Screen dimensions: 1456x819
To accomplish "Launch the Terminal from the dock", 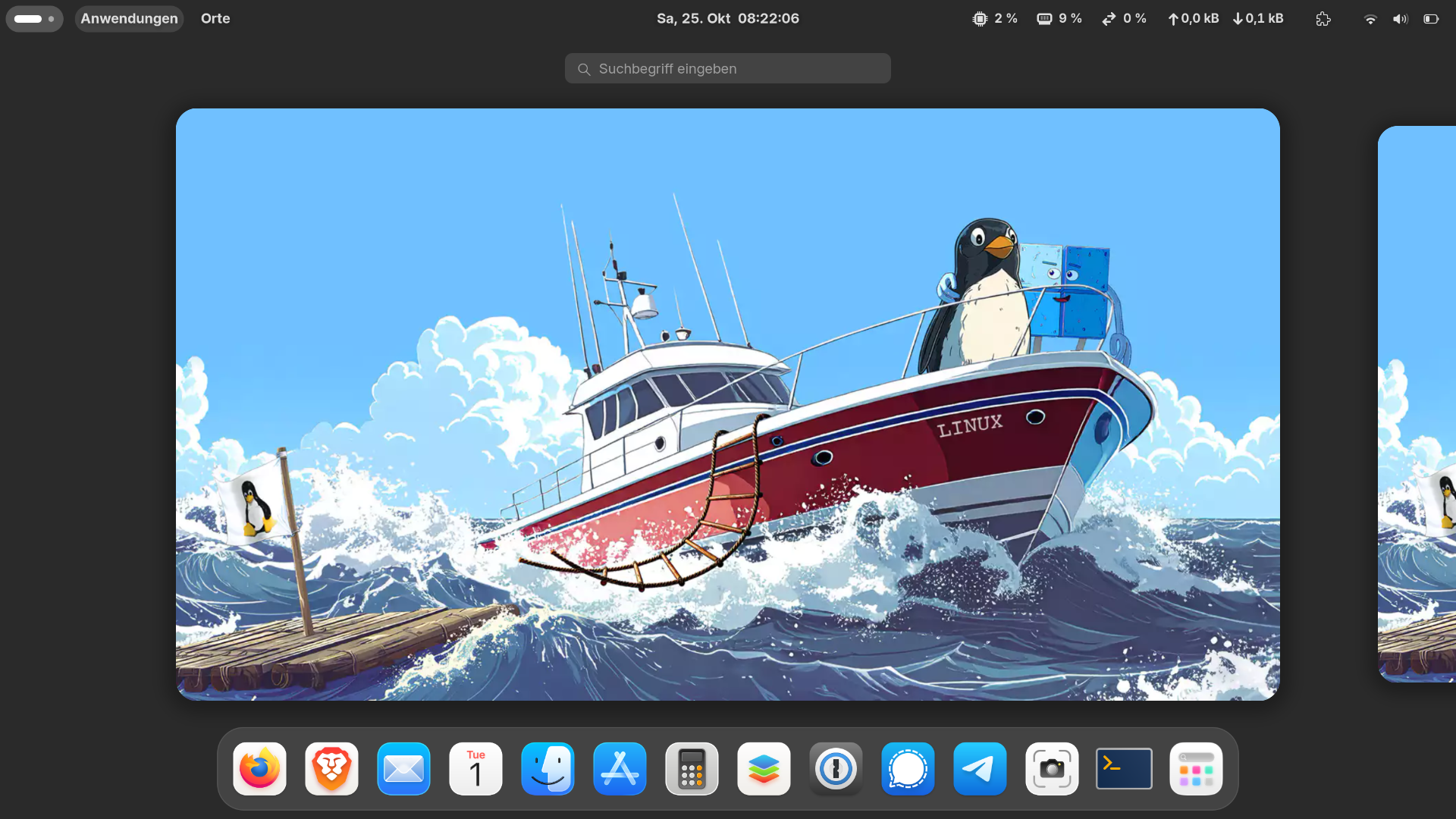I will (x=1124, y=769).
